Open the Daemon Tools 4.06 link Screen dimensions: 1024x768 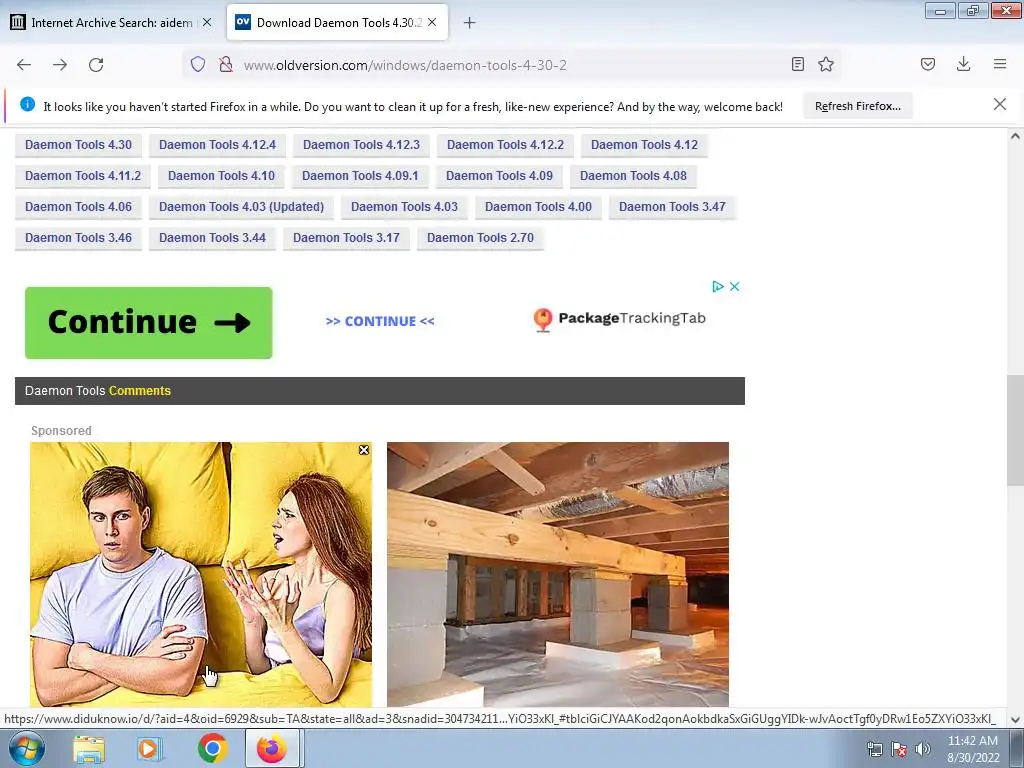[x=78, y=207]
